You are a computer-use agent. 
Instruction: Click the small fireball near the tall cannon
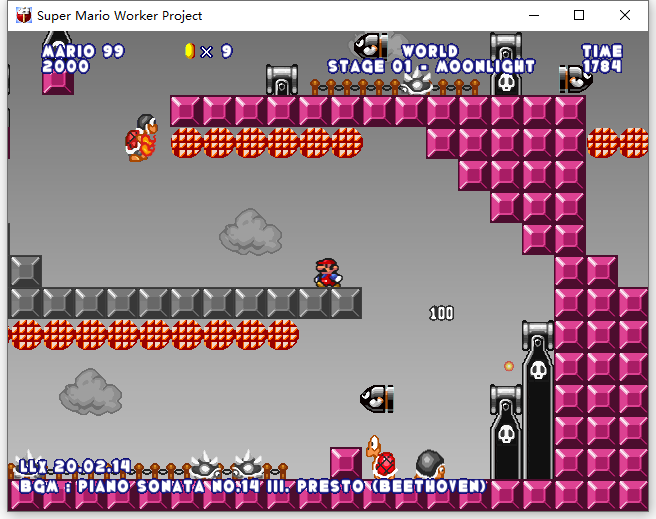coord(509,366)
